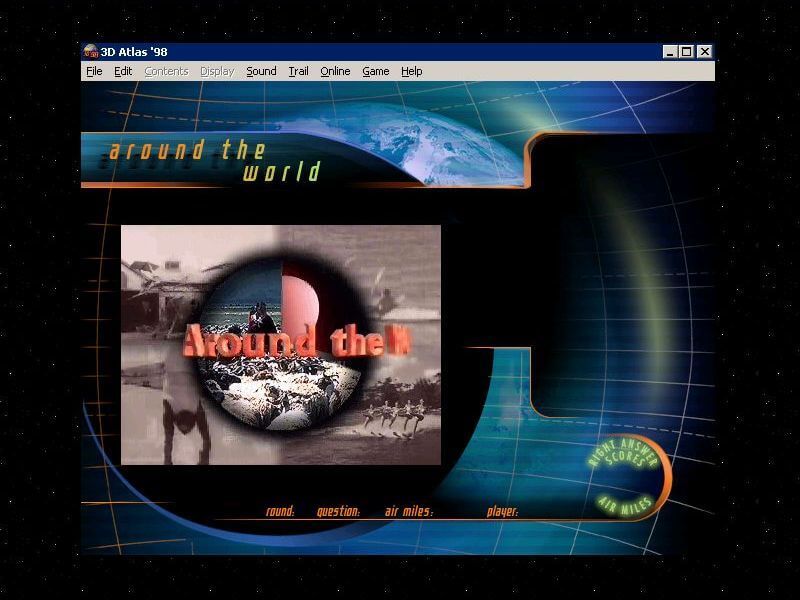Open the Help menu
800x600 pixels.
click(411, 71)
